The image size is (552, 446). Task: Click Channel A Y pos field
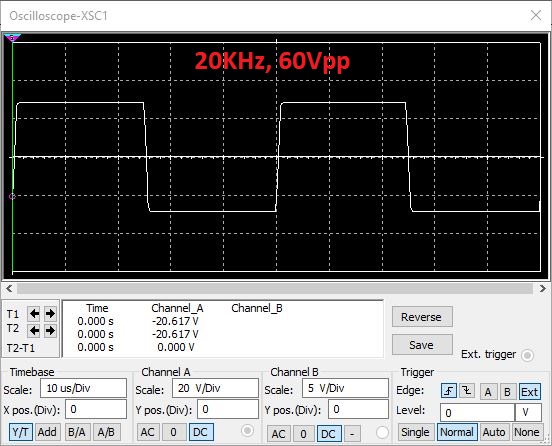tap(228, 409)
